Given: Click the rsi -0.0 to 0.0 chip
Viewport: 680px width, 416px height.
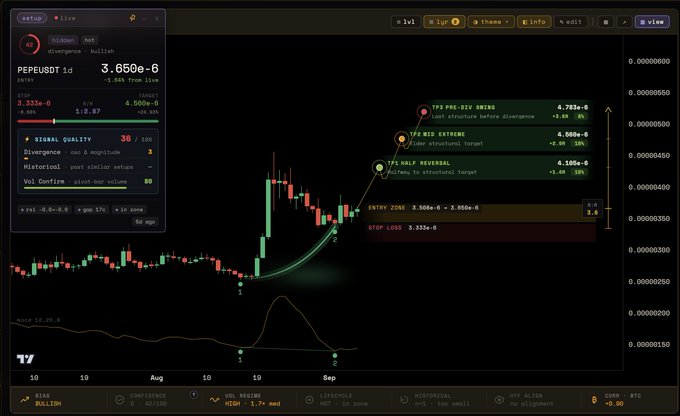Looking at the screenshot, I should click(x=45, y=210).
